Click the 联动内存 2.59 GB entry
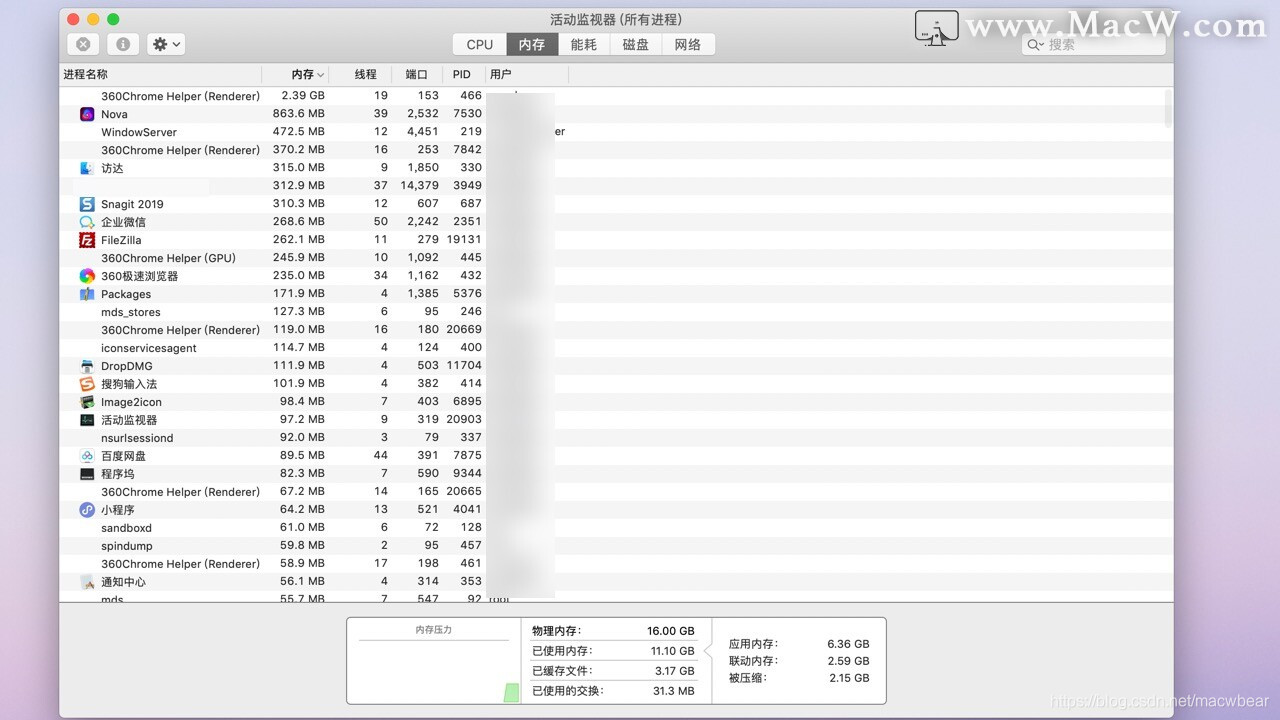The width and height of the screenshot is (1280, 720). (x=799, y=661)
